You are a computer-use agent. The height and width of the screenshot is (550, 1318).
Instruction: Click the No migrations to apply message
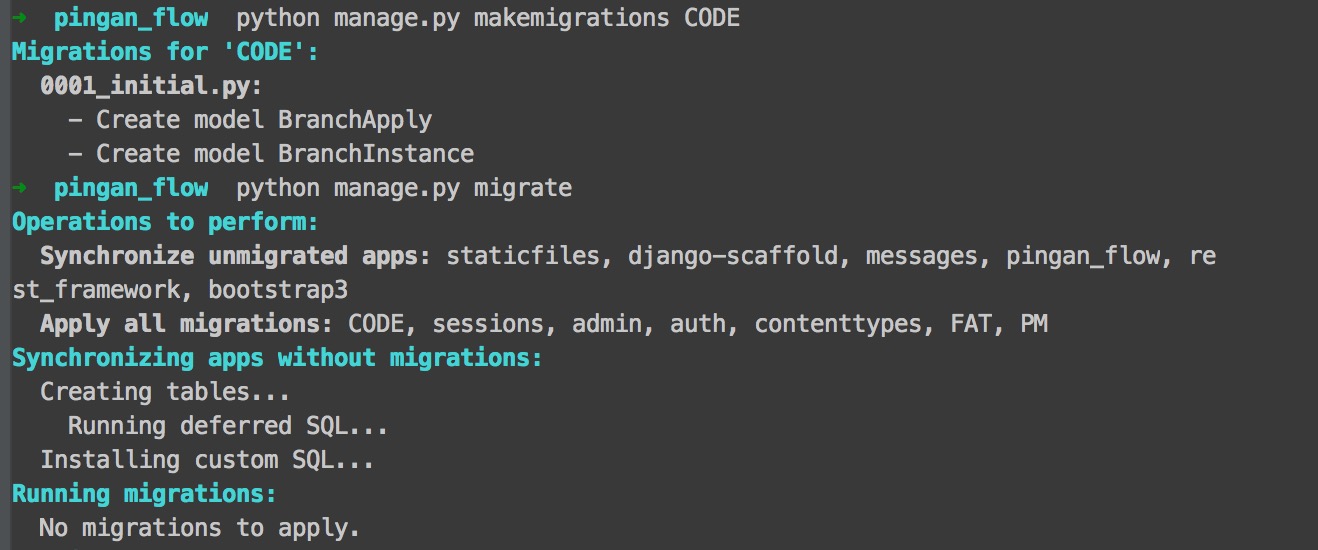pyautogui.click(x=200, y=528)
